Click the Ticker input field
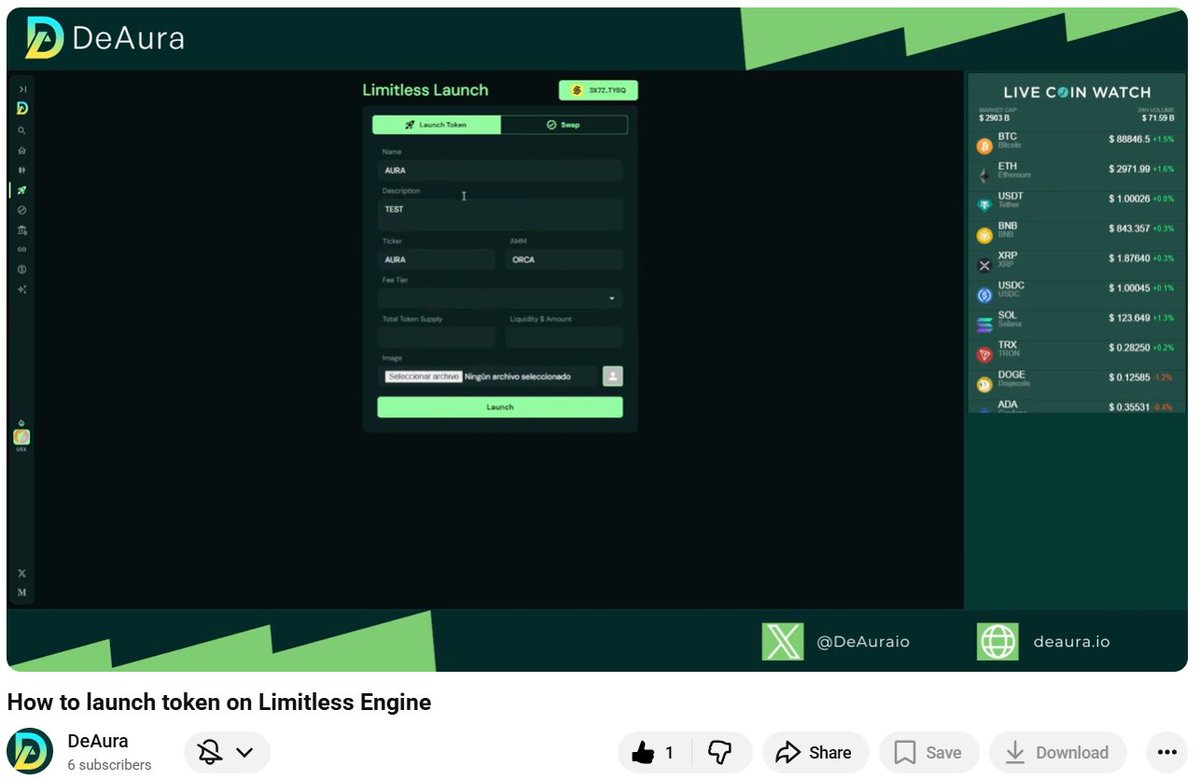Image resolution: width=1200 pixels, height=780 pixels. [436, 259]
